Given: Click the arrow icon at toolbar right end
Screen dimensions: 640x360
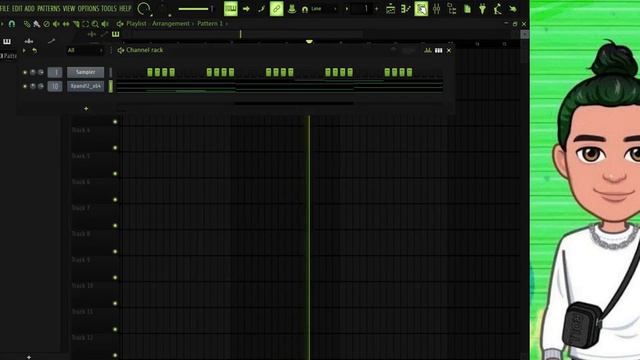Looking at the screenshot, I should pos(513,9).
